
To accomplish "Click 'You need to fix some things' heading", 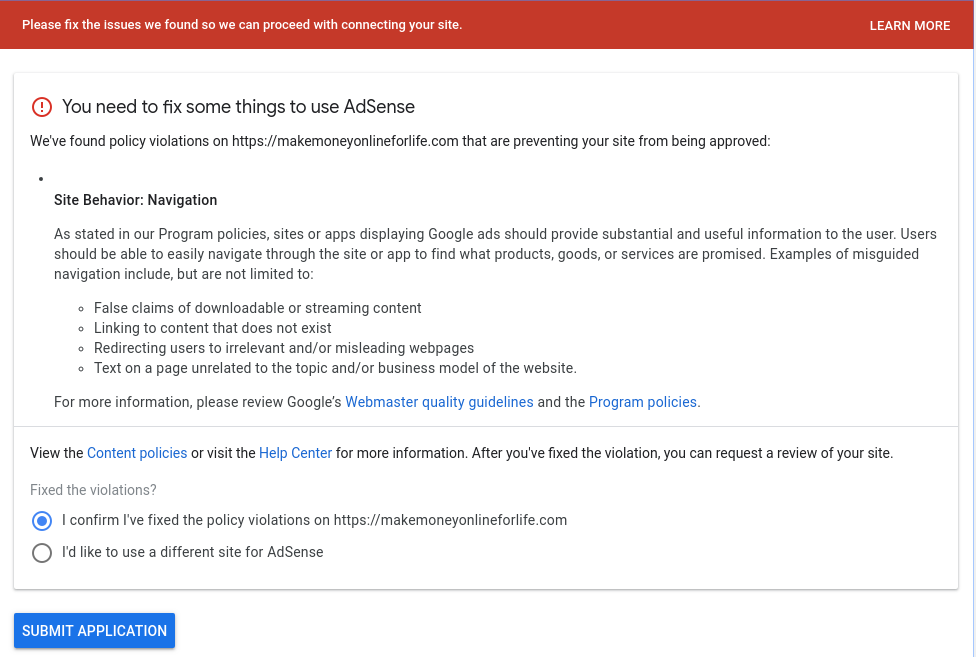I will point(238,106).
